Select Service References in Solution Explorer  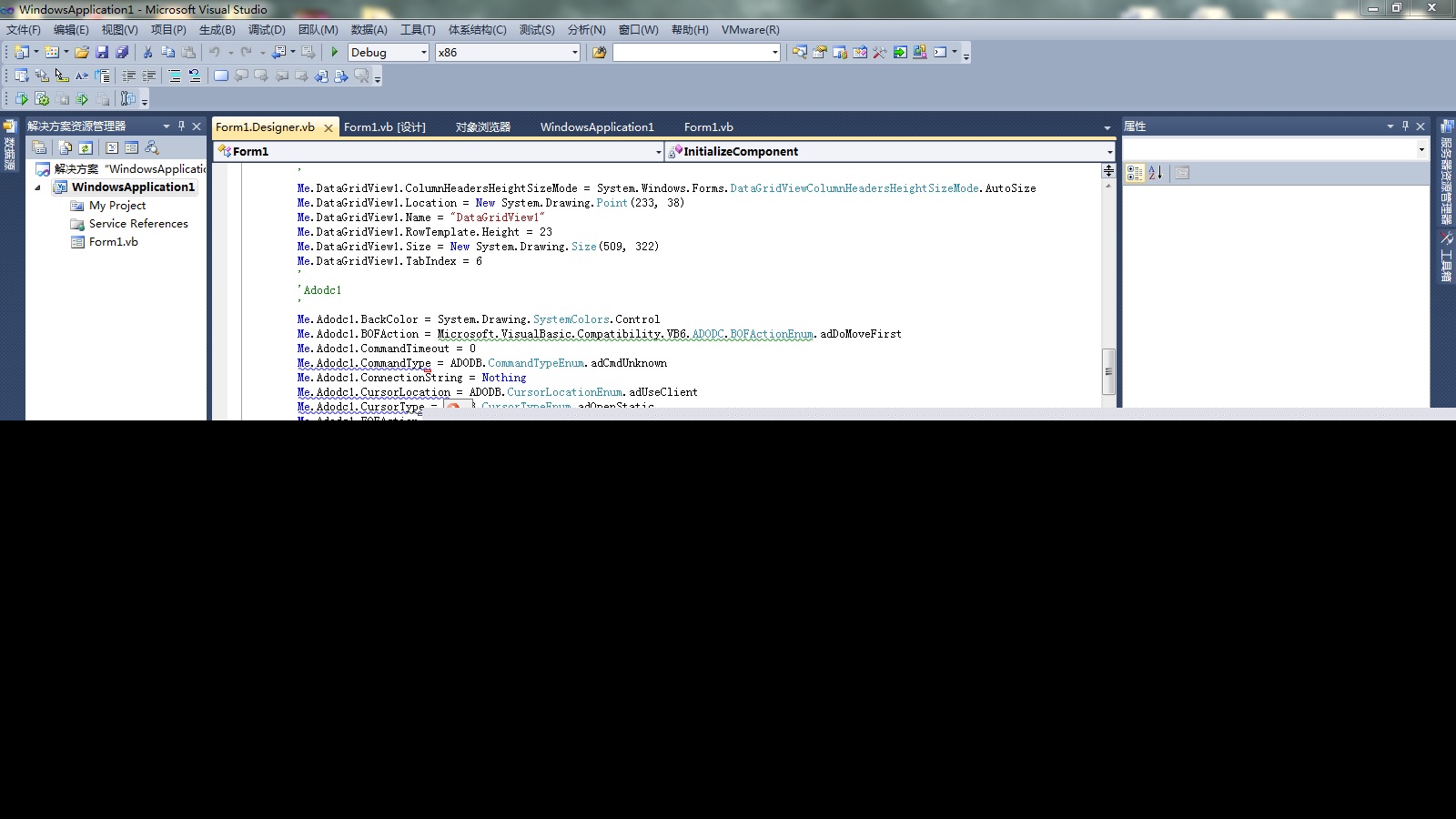point(138,224)
